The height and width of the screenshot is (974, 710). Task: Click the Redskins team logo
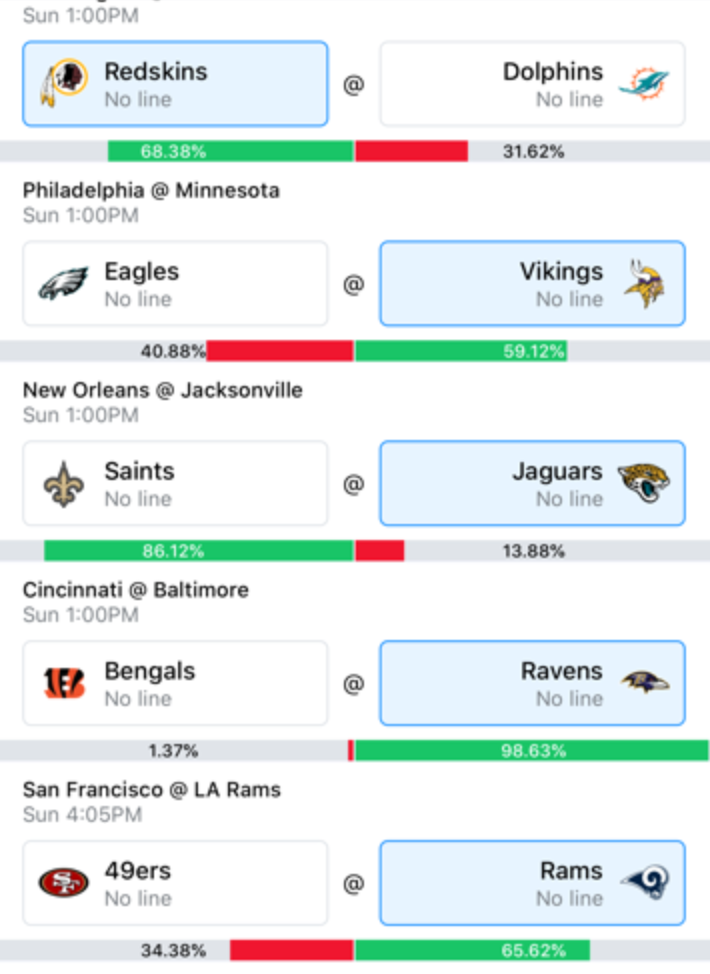(63, 83)
